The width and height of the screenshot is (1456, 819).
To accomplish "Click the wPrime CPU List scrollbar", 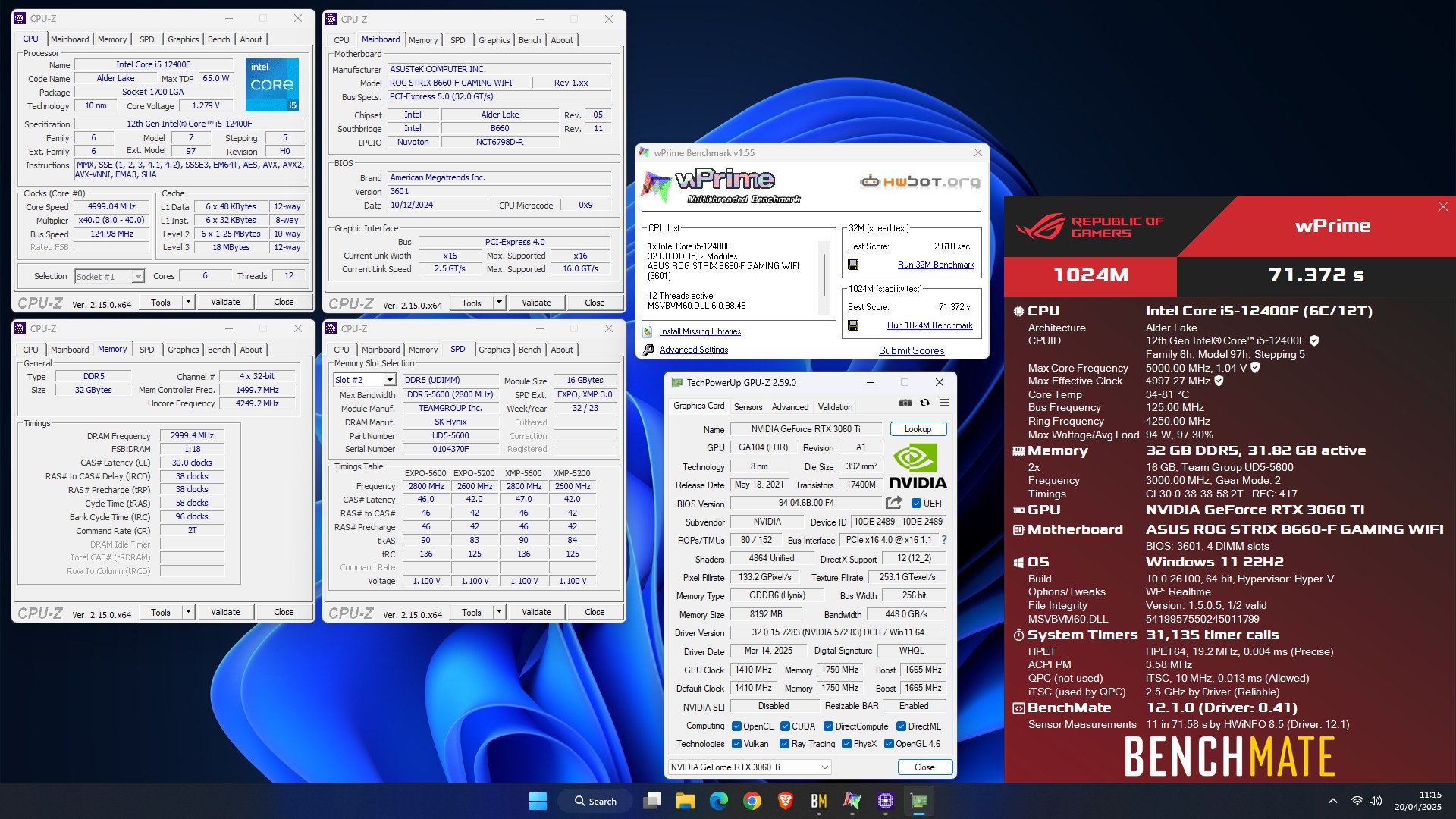I will (824, 275).
